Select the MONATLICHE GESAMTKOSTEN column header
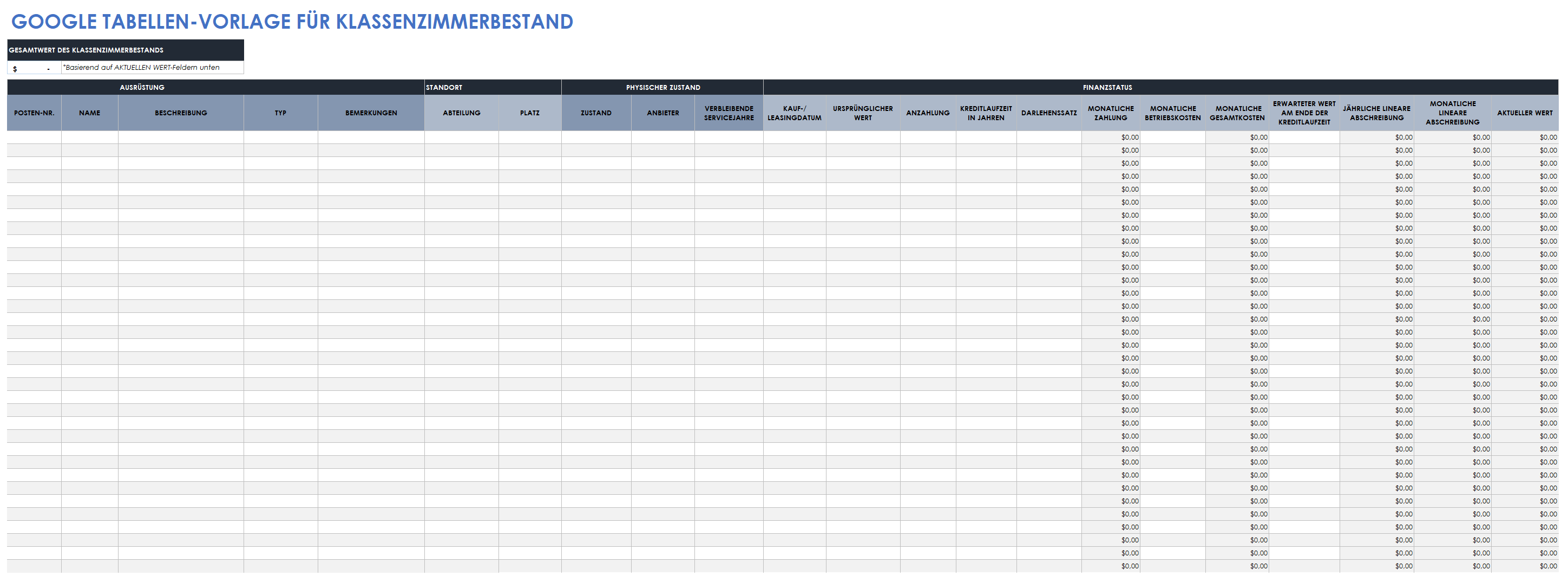Viewport: 1568px width, 576px height. pos(1237,113)
